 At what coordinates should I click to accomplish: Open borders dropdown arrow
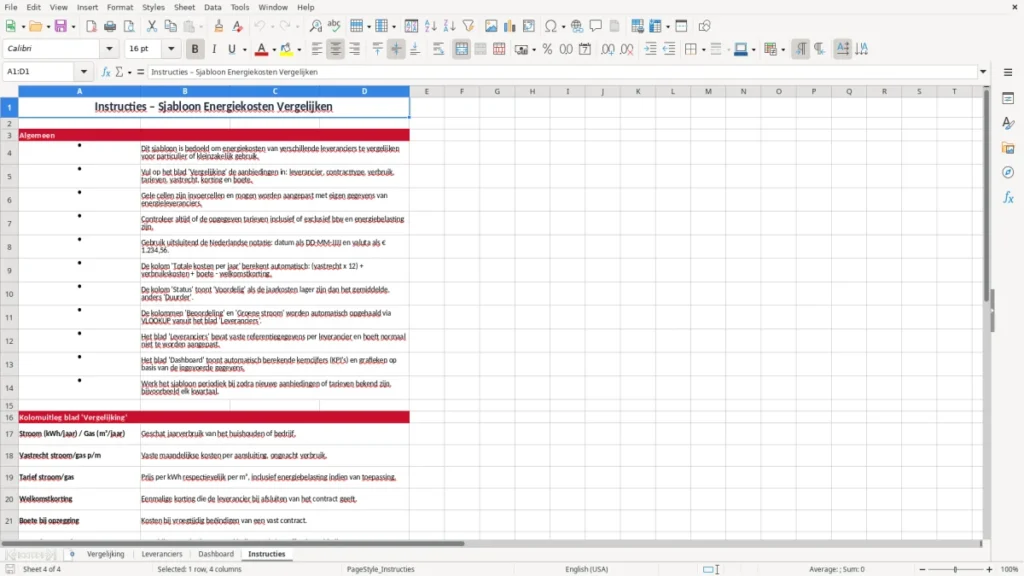703,50
